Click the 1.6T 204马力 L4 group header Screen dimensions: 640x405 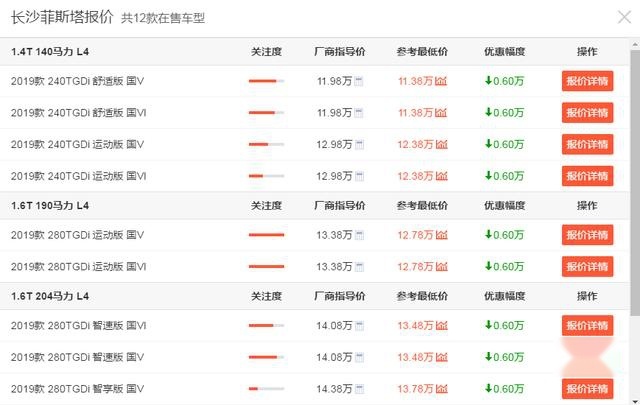[50, 296]
